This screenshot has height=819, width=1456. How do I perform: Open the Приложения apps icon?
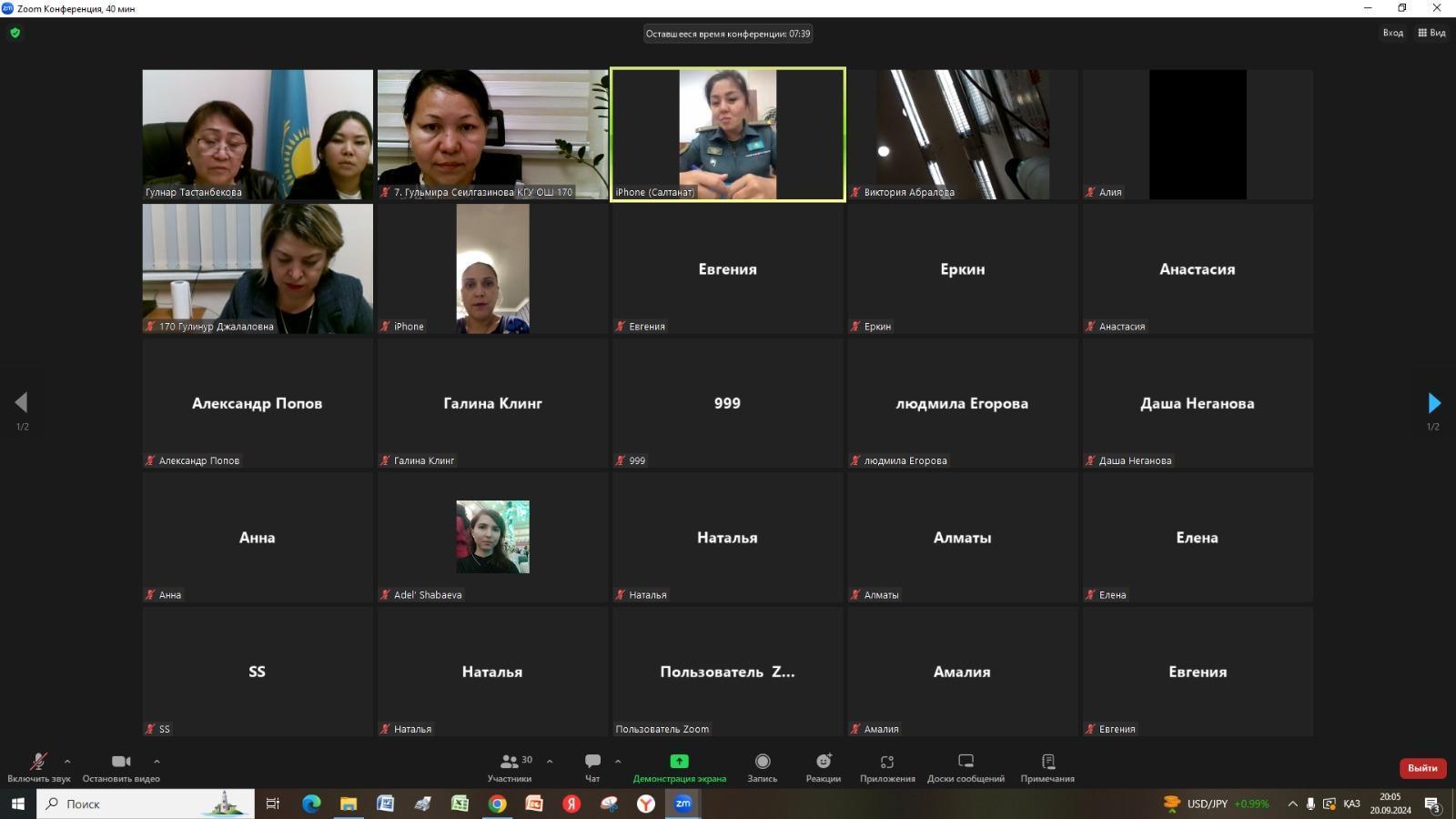pyautogui.click(x=887, y=762)
